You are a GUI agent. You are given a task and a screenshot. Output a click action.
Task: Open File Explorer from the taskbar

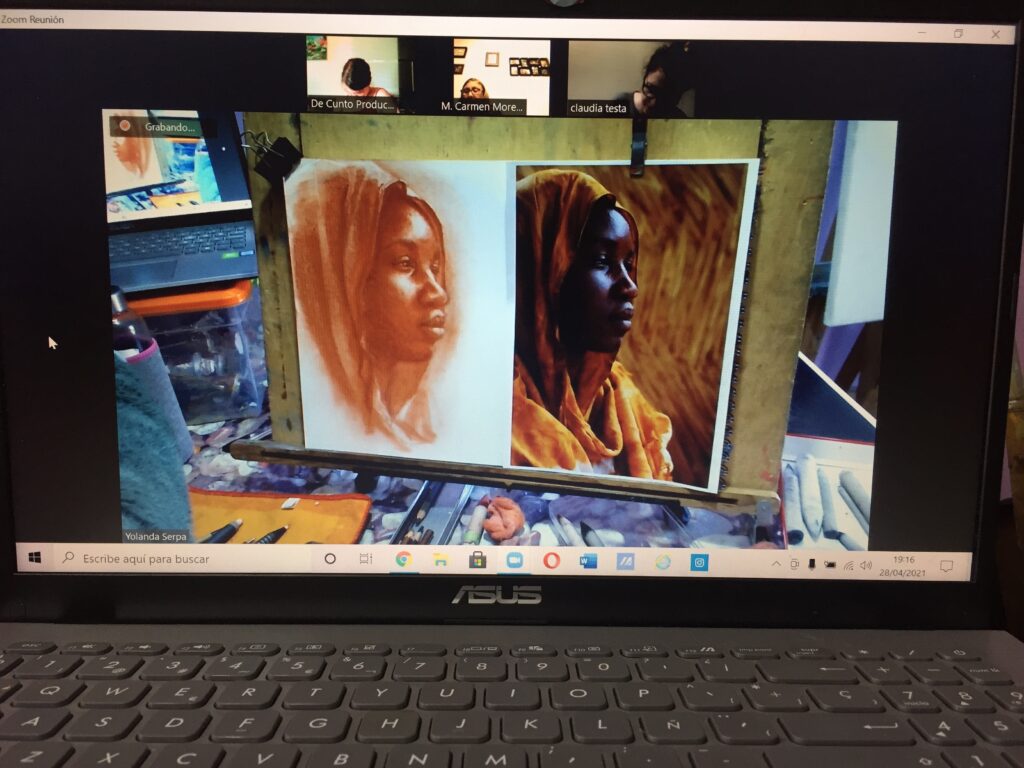pos(440,560)
